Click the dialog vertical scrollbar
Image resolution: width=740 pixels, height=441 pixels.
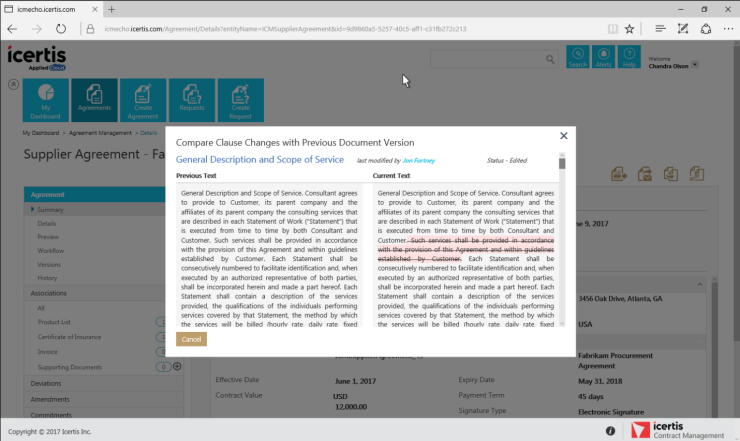click(562, 240)
